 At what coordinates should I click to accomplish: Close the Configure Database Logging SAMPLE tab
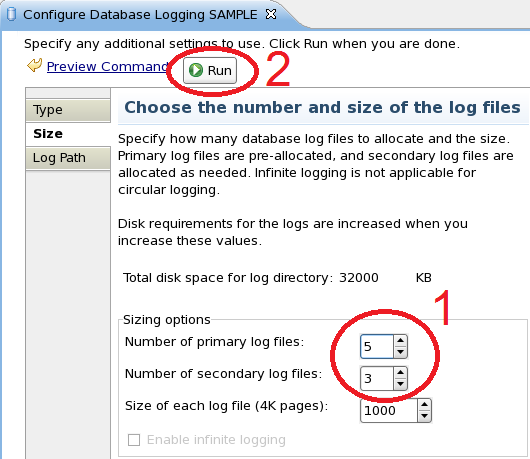[x=271, y=14]
